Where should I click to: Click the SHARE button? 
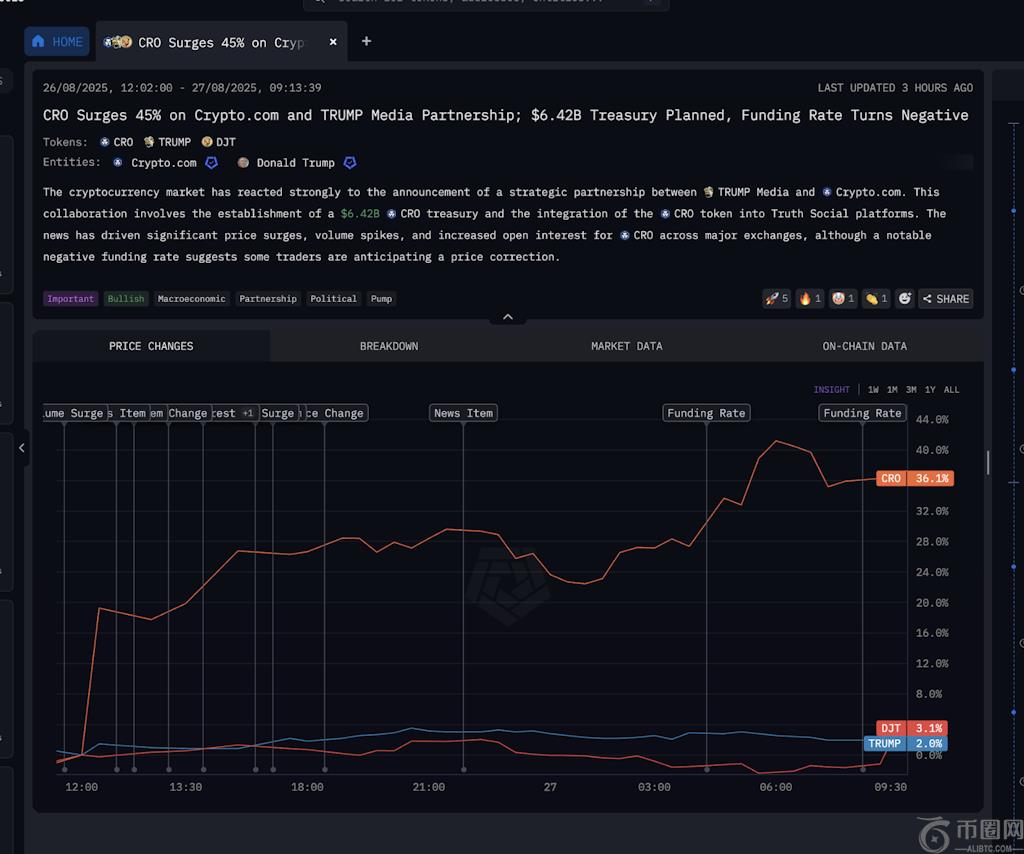pos(945,298)
